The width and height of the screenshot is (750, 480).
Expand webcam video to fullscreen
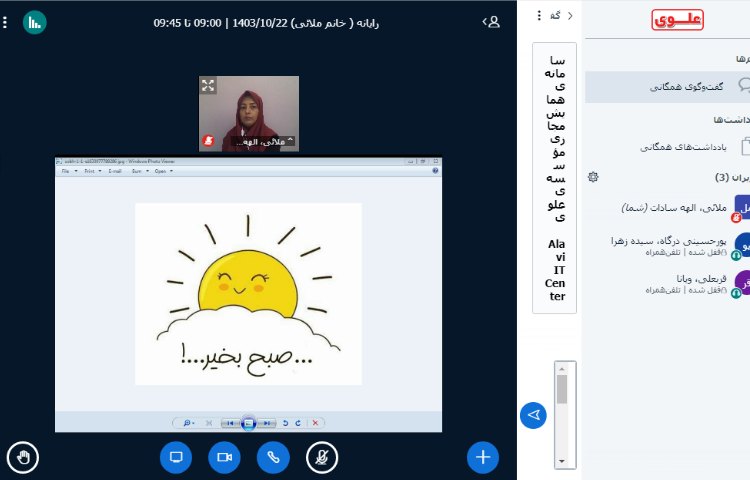tap(208, 86)
